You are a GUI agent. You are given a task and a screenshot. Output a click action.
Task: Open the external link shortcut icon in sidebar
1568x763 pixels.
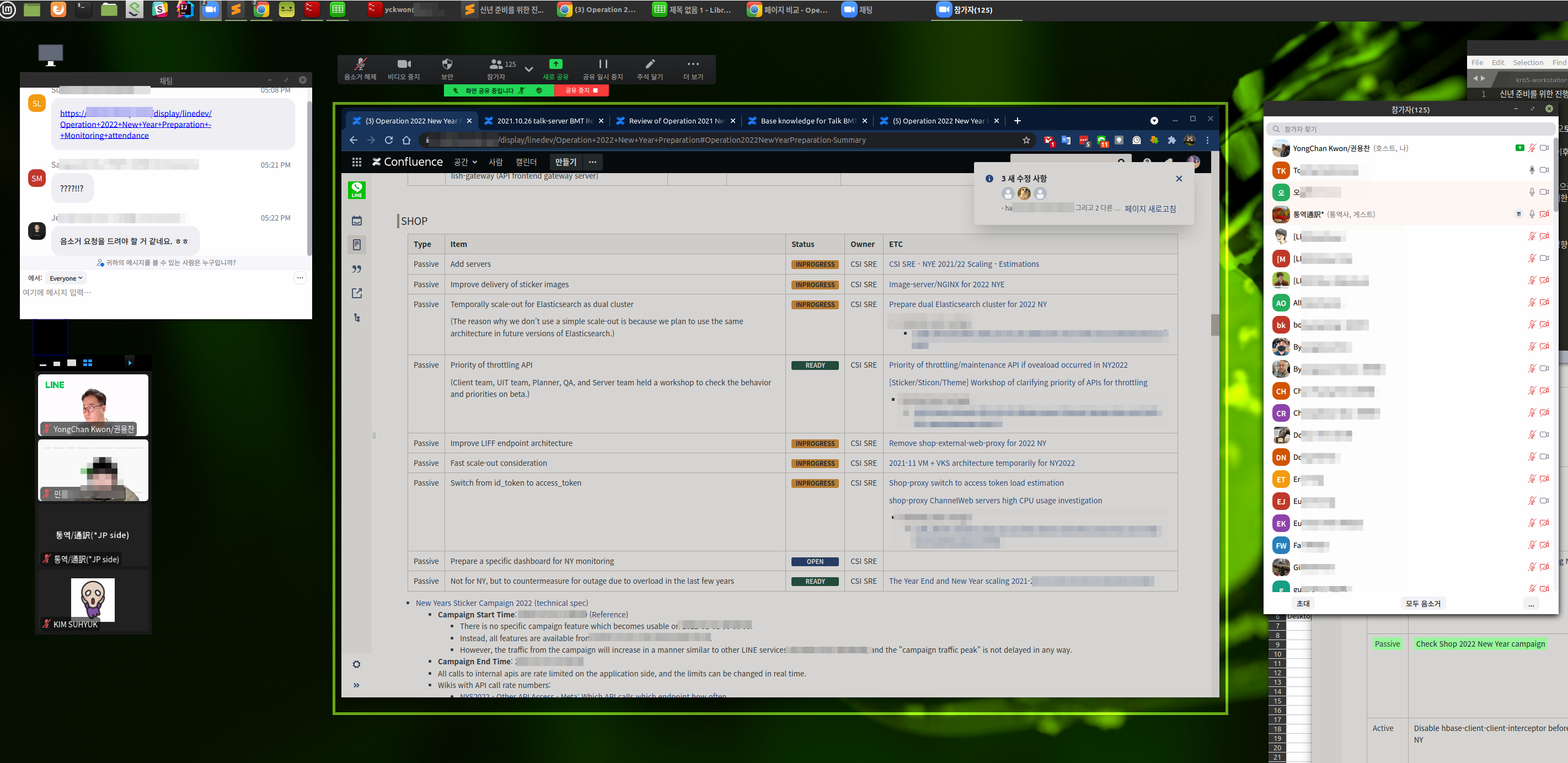357,293
